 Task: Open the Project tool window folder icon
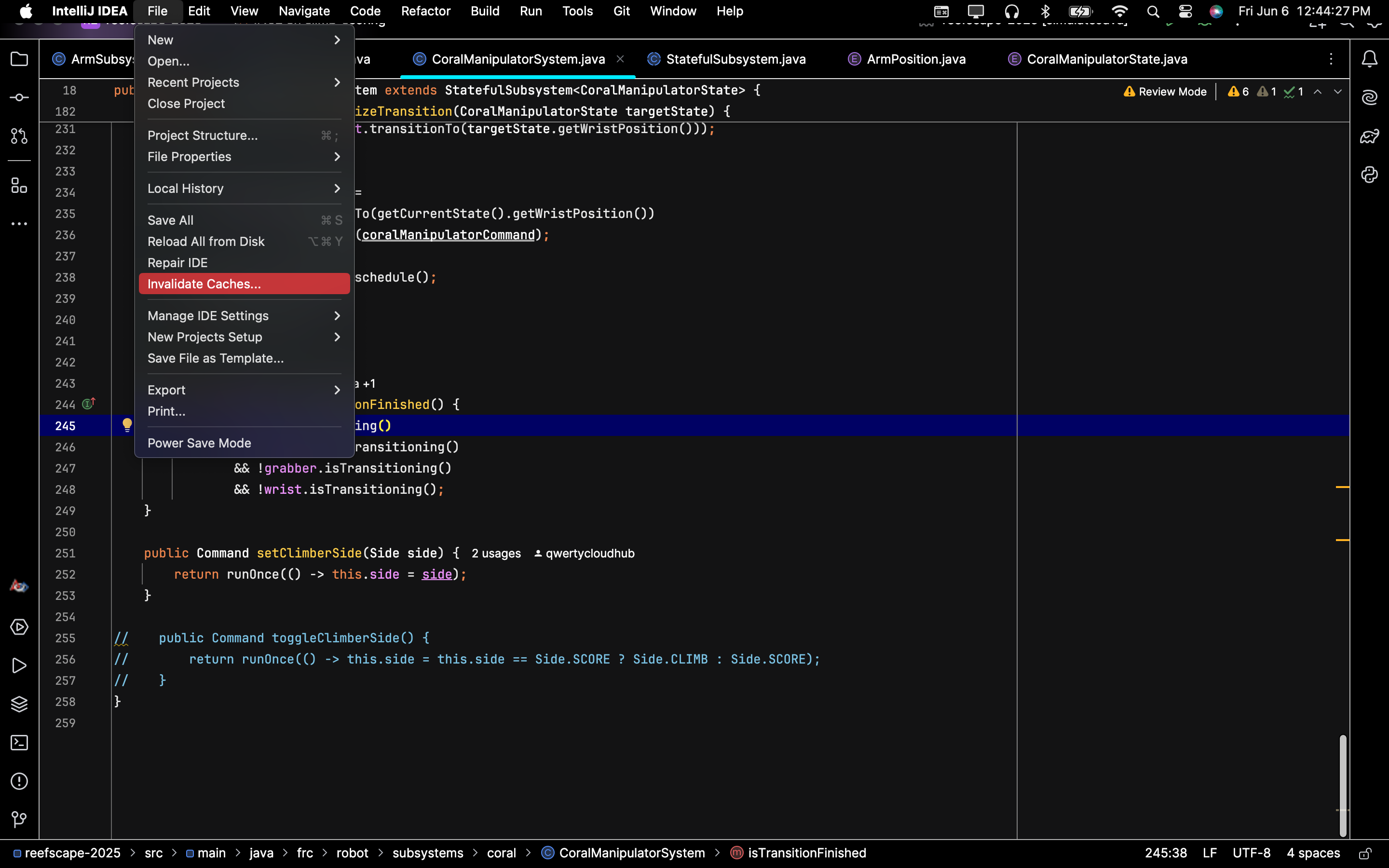[x=19, y=59]
